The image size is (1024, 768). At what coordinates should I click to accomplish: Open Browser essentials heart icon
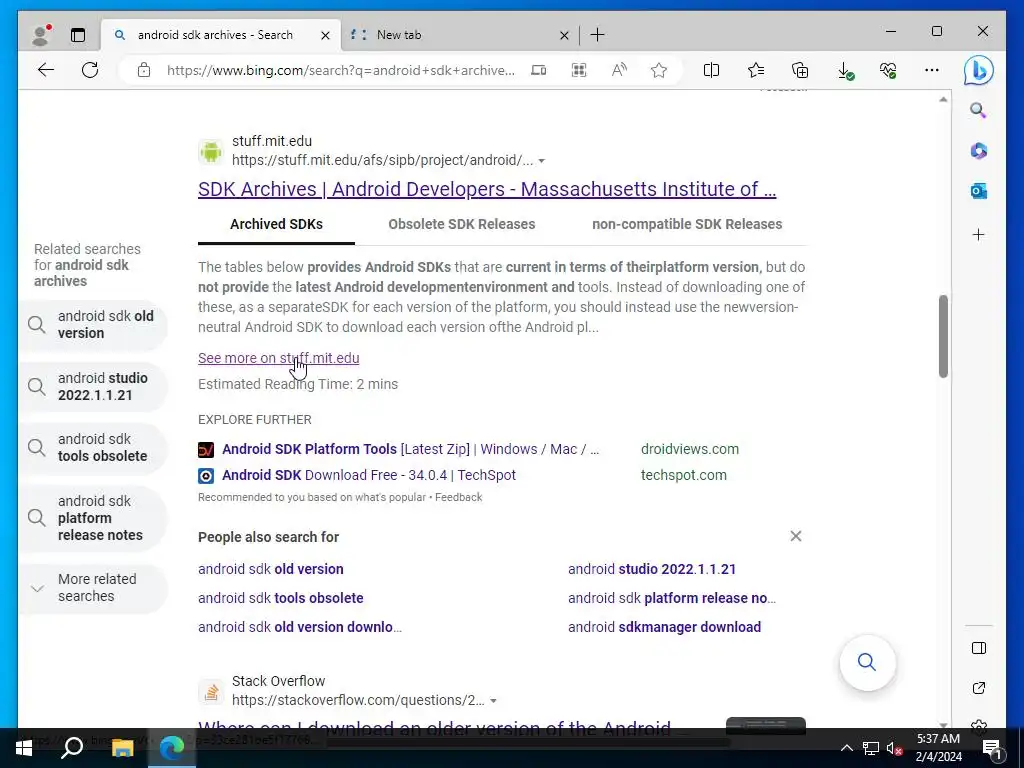point(888,70)
